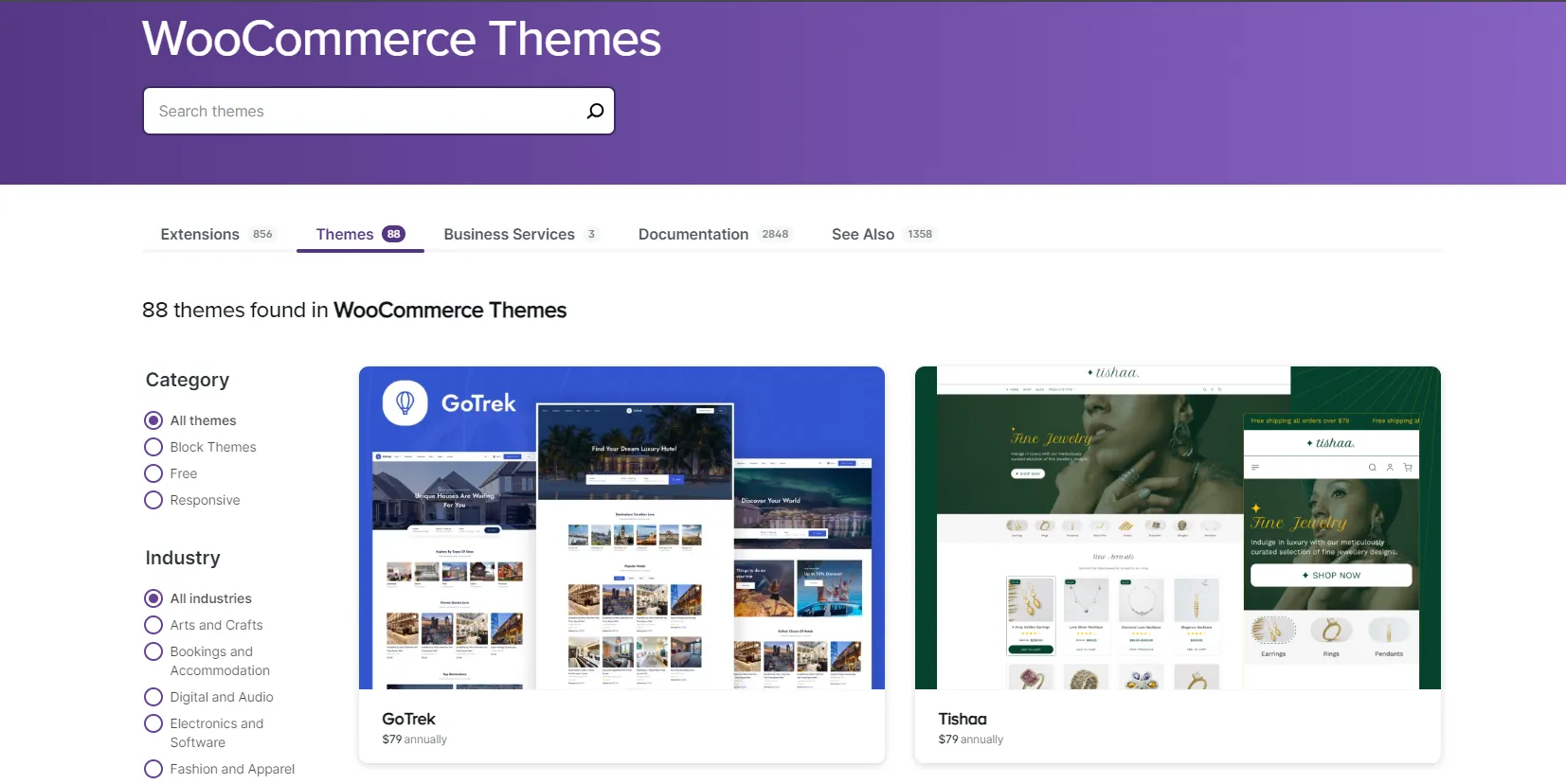Open the See Also tab
1566x784 pixels.
(x=882, y=234)
